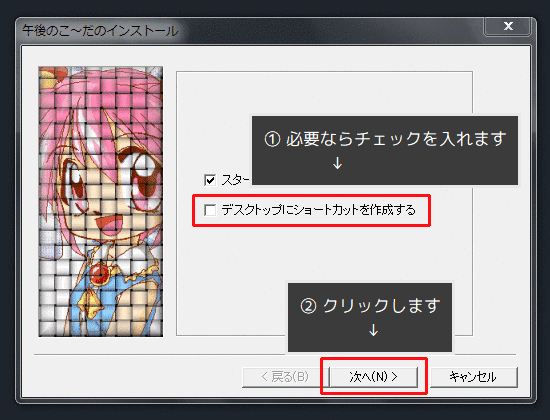Click the pink-haired character installer image
The width and height of the screenshot is (550, 420).
101,201
